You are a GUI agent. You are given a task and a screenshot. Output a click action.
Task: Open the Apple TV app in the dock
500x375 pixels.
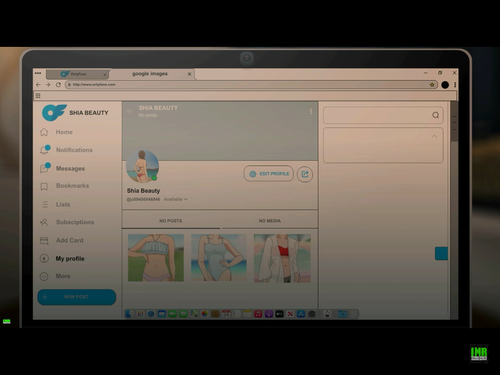tap(279, 314)
